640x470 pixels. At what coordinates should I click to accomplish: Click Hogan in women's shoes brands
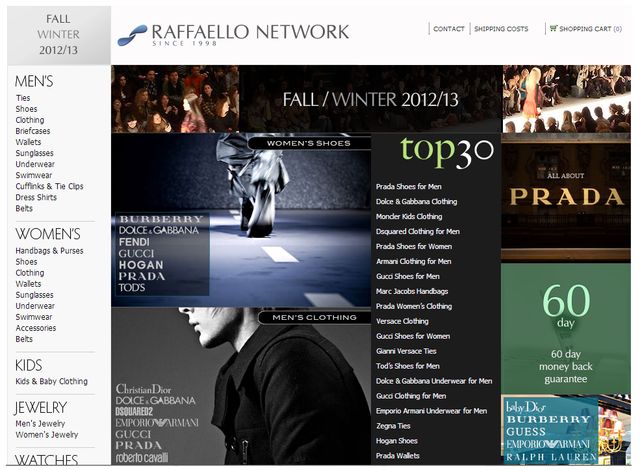(x=141, y=265)
